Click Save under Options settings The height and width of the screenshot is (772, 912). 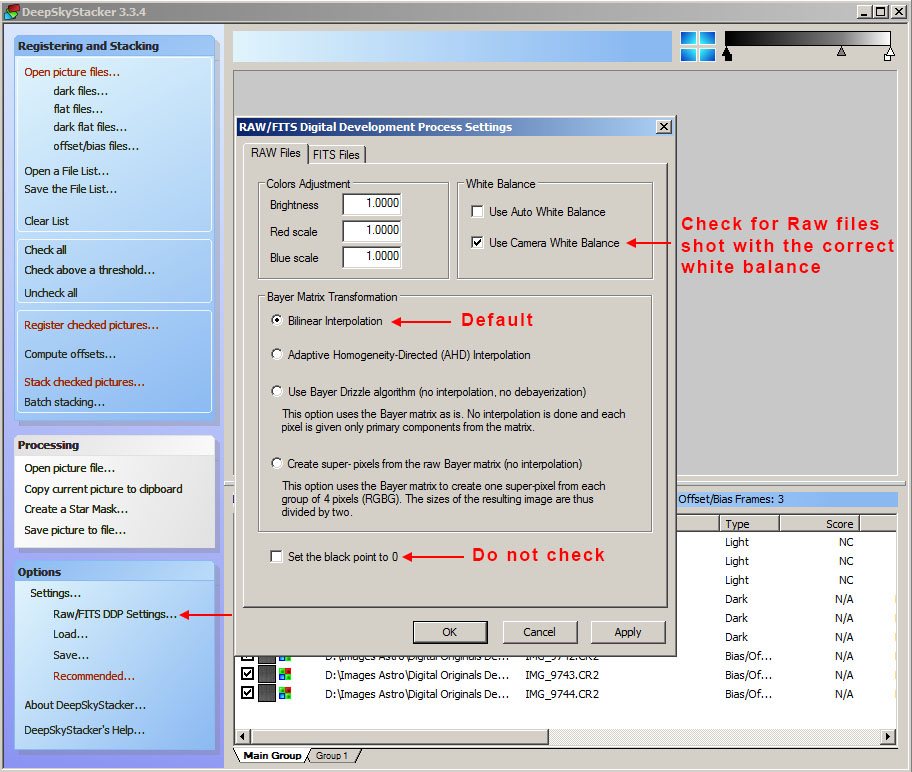coord(71,655)
